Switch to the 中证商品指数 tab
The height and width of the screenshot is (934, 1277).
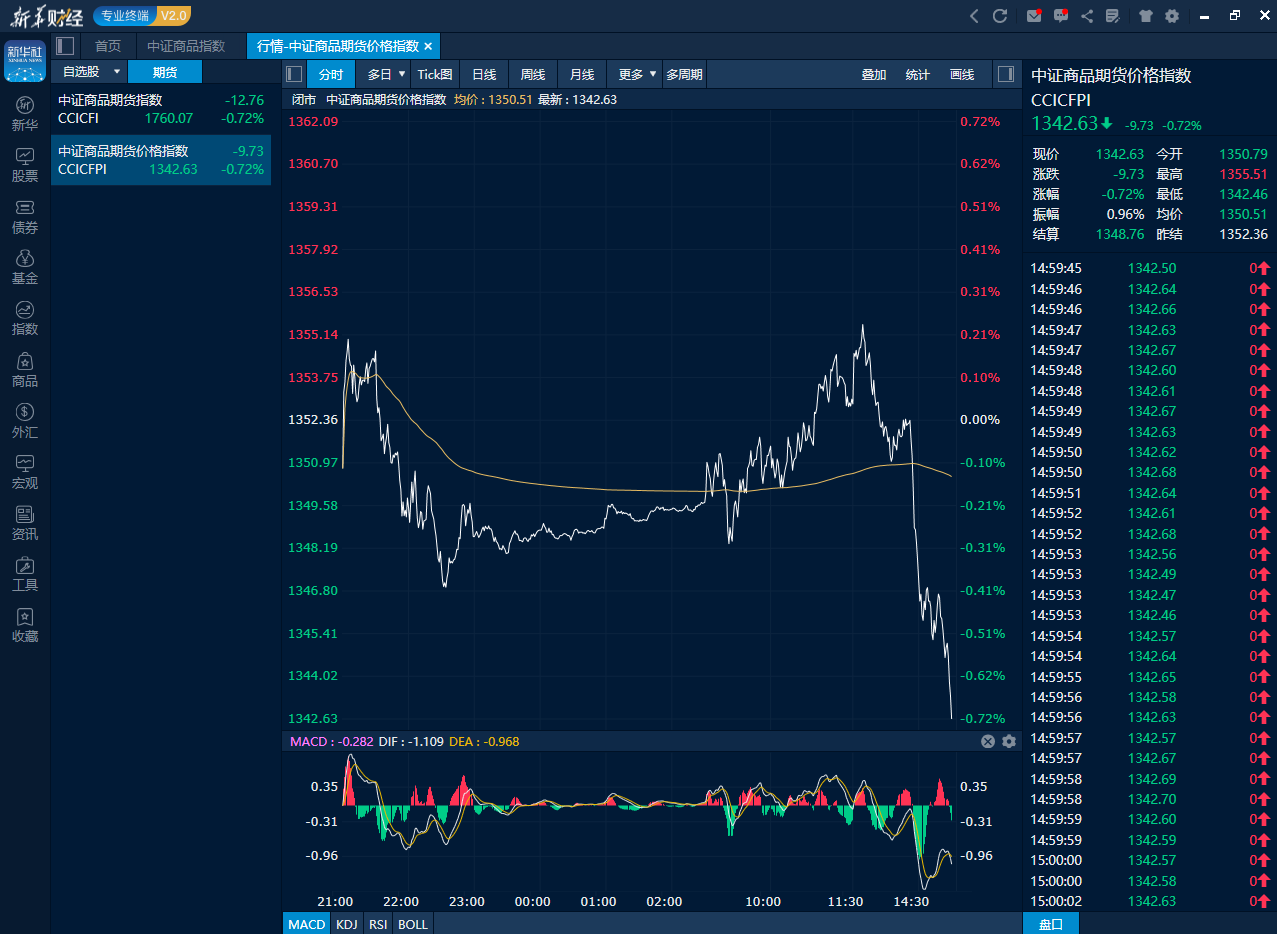[186, 46]
